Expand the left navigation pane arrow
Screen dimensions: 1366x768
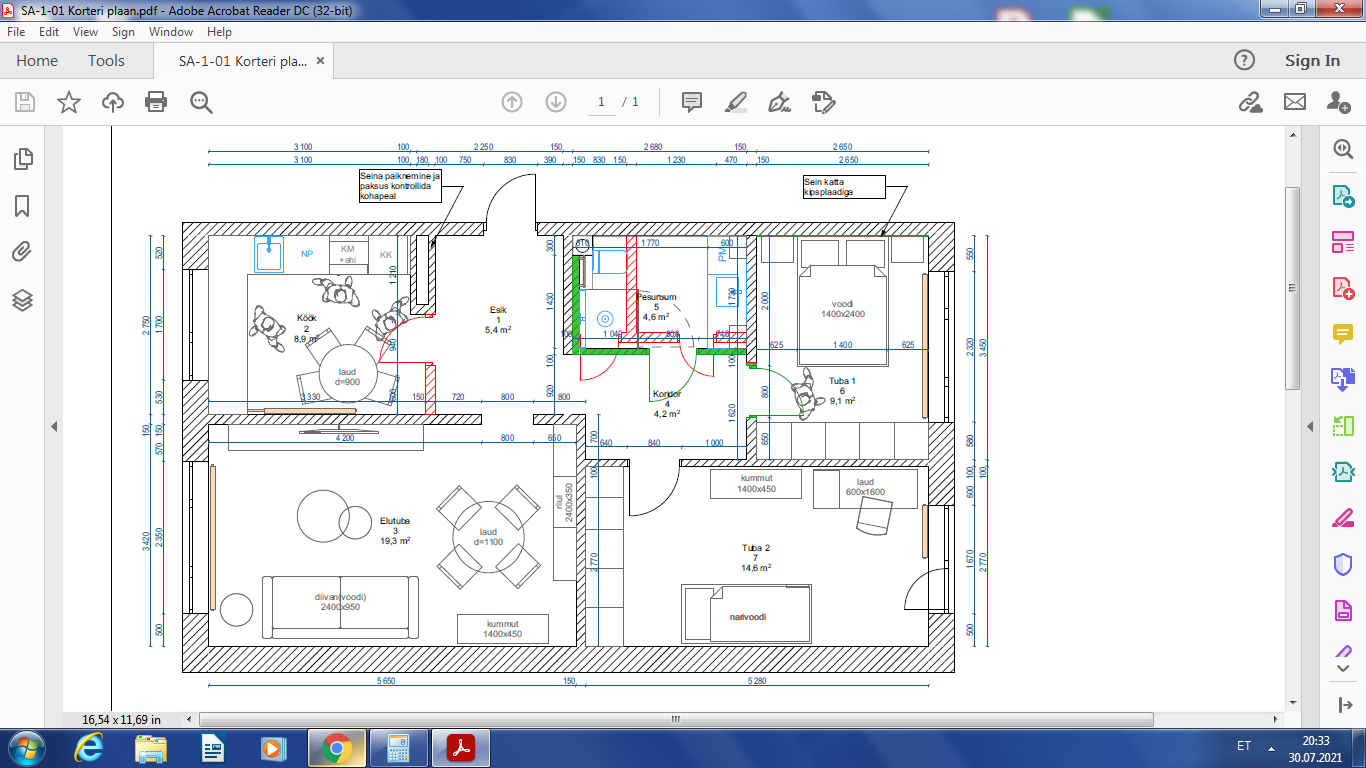[54, 427]
